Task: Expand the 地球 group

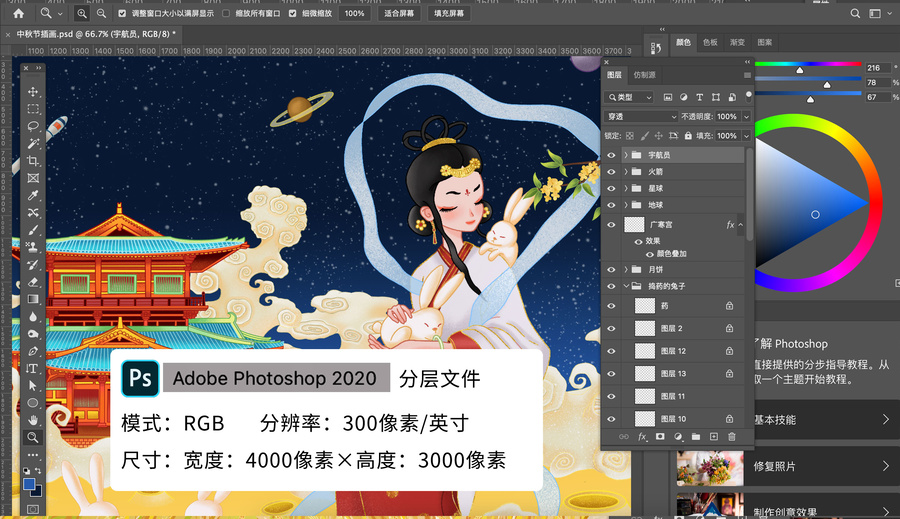Action: 626,205
